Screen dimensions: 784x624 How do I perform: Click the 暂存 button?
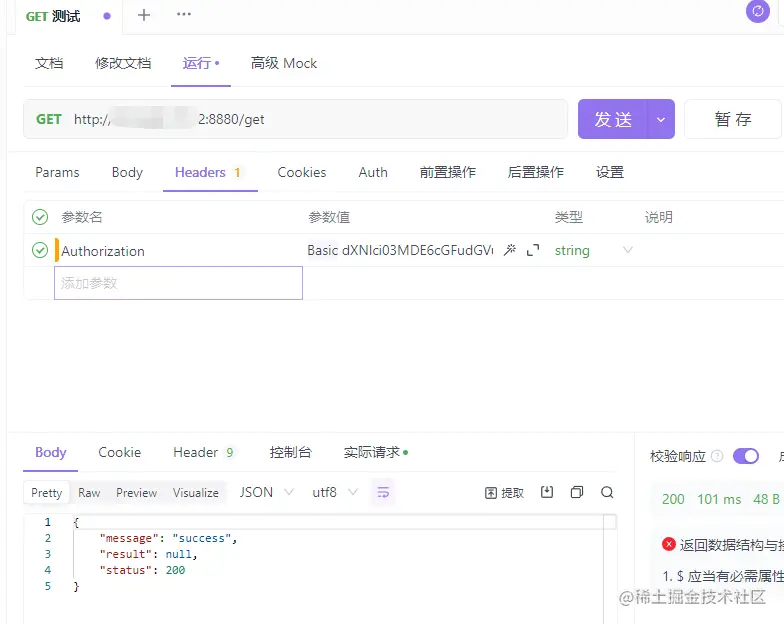click(732, 120)
